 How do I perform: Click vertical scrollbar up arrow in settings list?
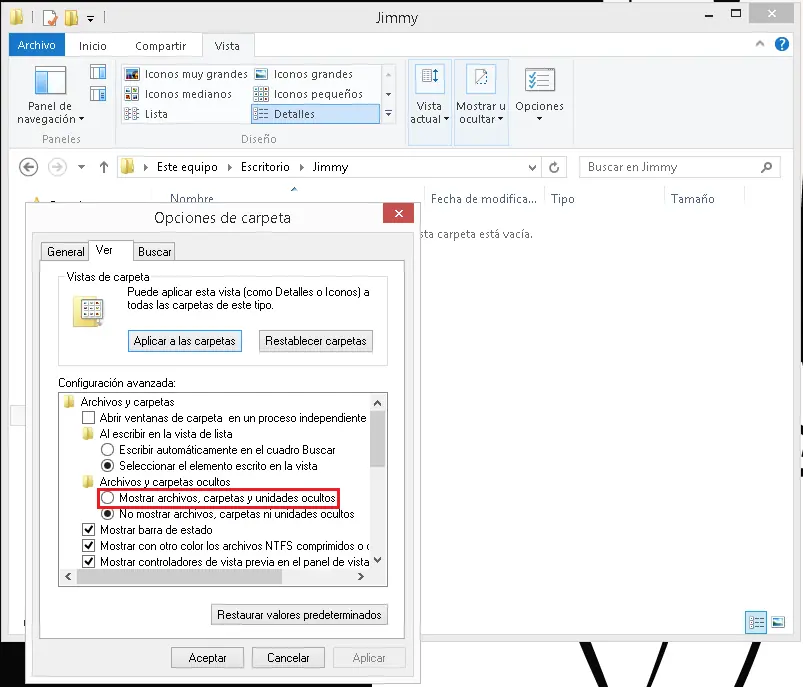(x=378, y=403)
